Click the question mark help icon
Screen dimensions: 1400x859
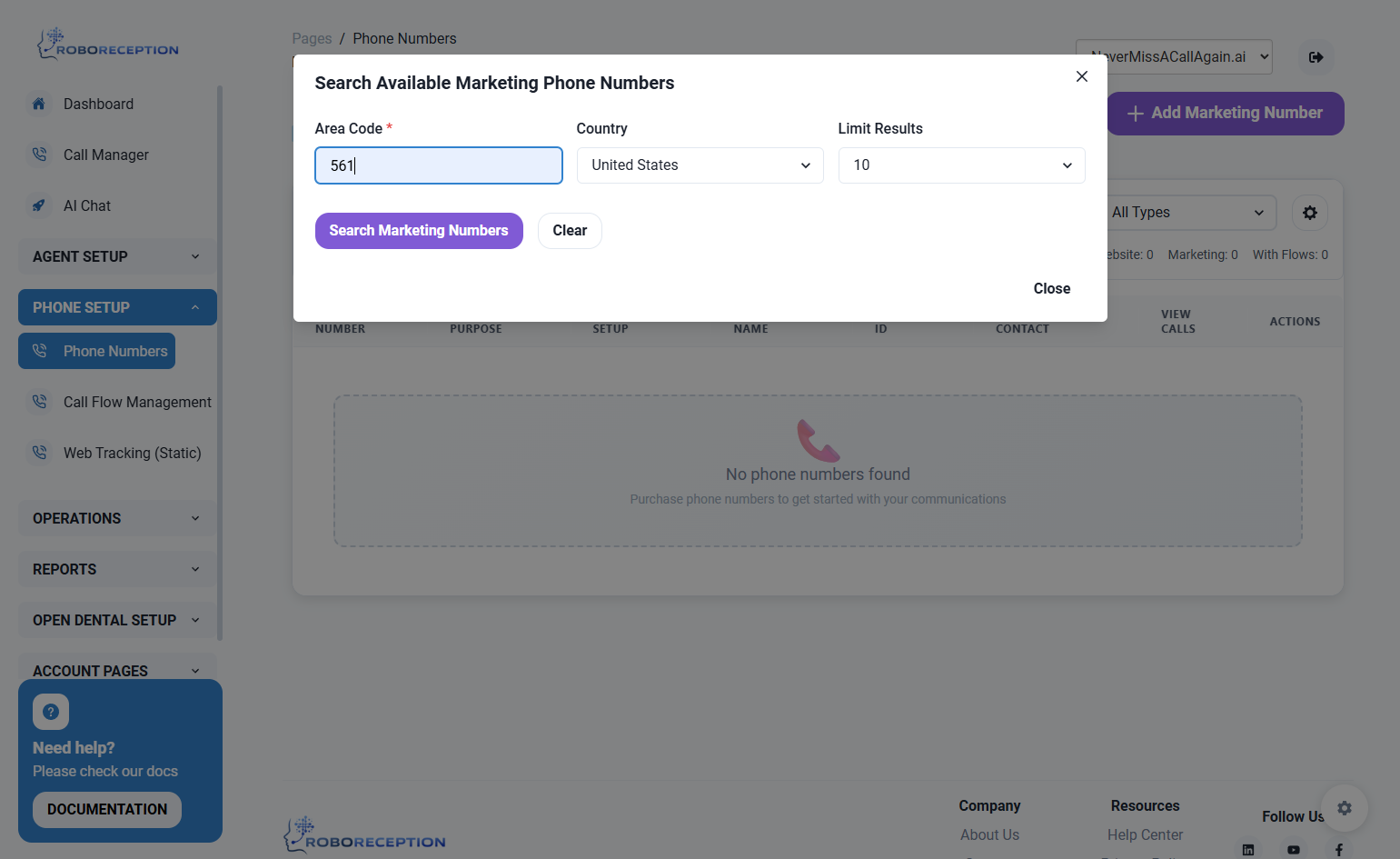click(51, 712)
